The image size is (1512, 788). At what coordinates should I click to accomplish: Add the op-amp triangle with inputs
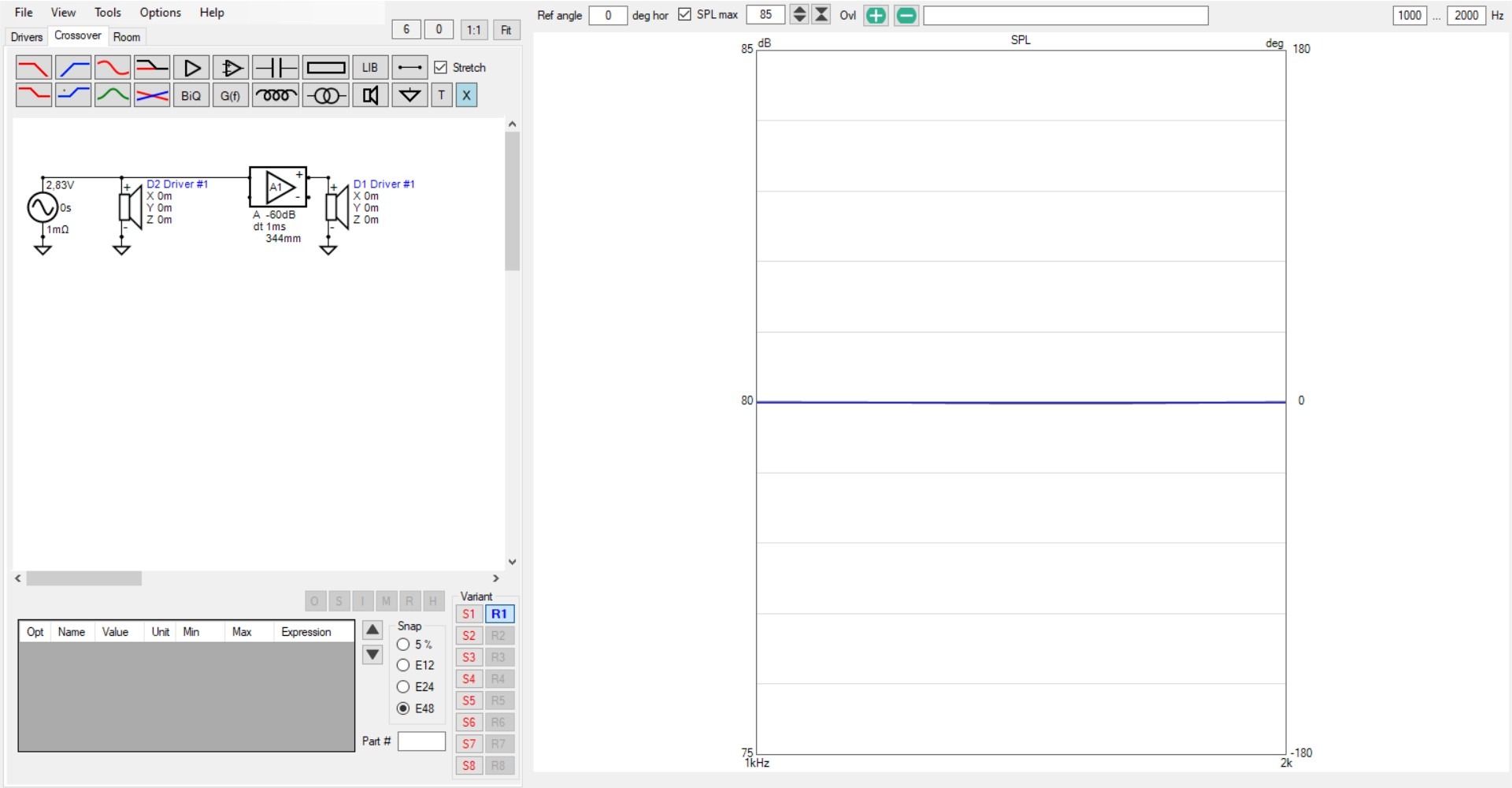tap(231, 68)
